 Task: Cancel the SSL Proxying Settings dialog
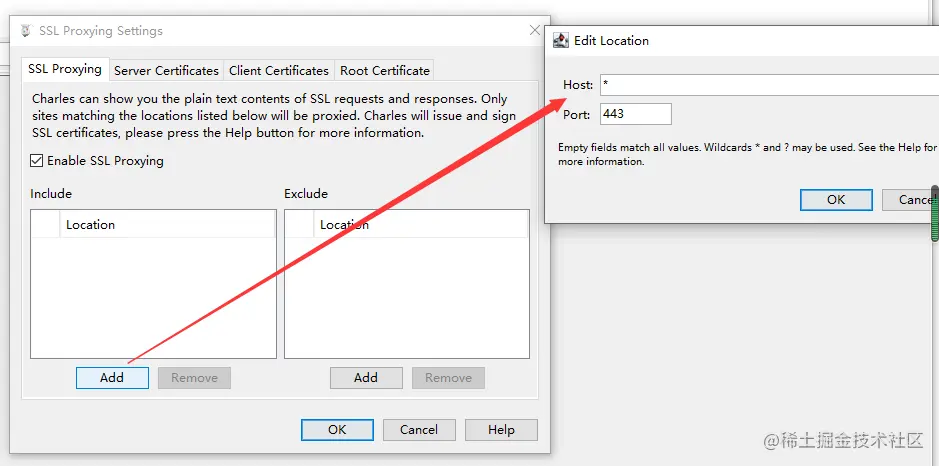tap(419, 429)
